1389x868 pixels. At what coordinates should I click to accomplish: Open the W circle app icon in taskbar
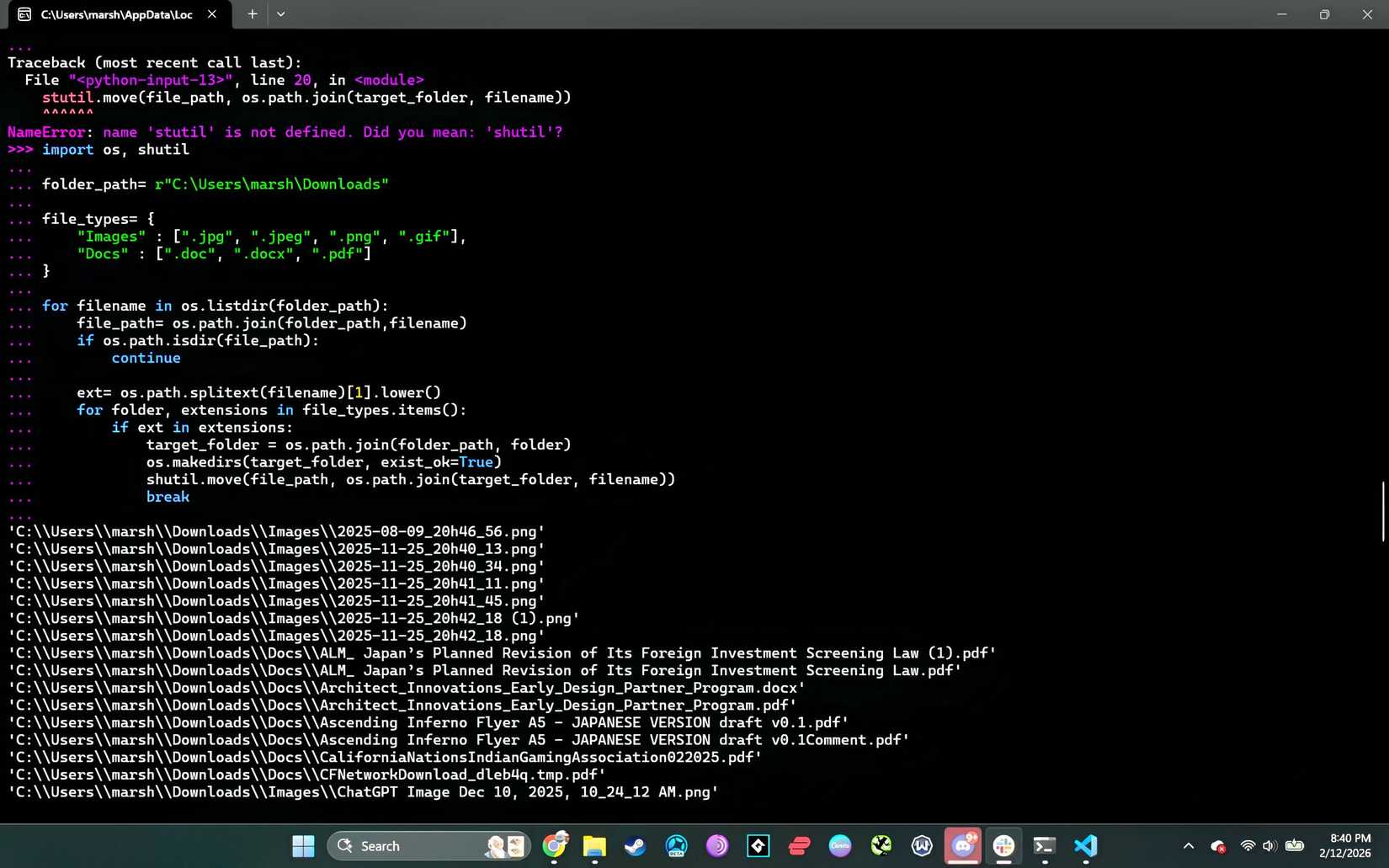[922, 846]
